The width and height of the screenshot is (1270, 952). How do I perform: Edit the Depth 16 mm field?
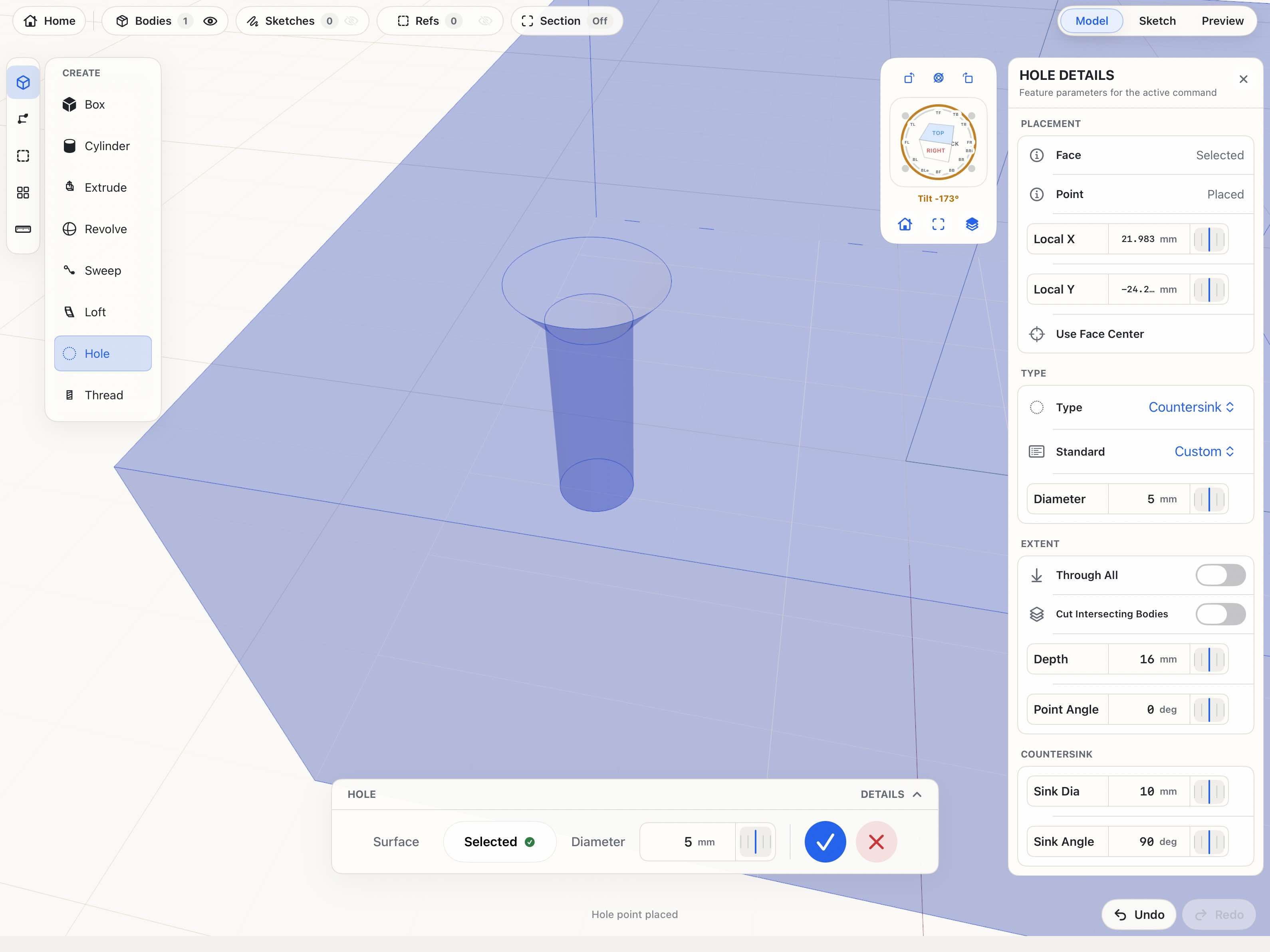(x=1148, y=659)
